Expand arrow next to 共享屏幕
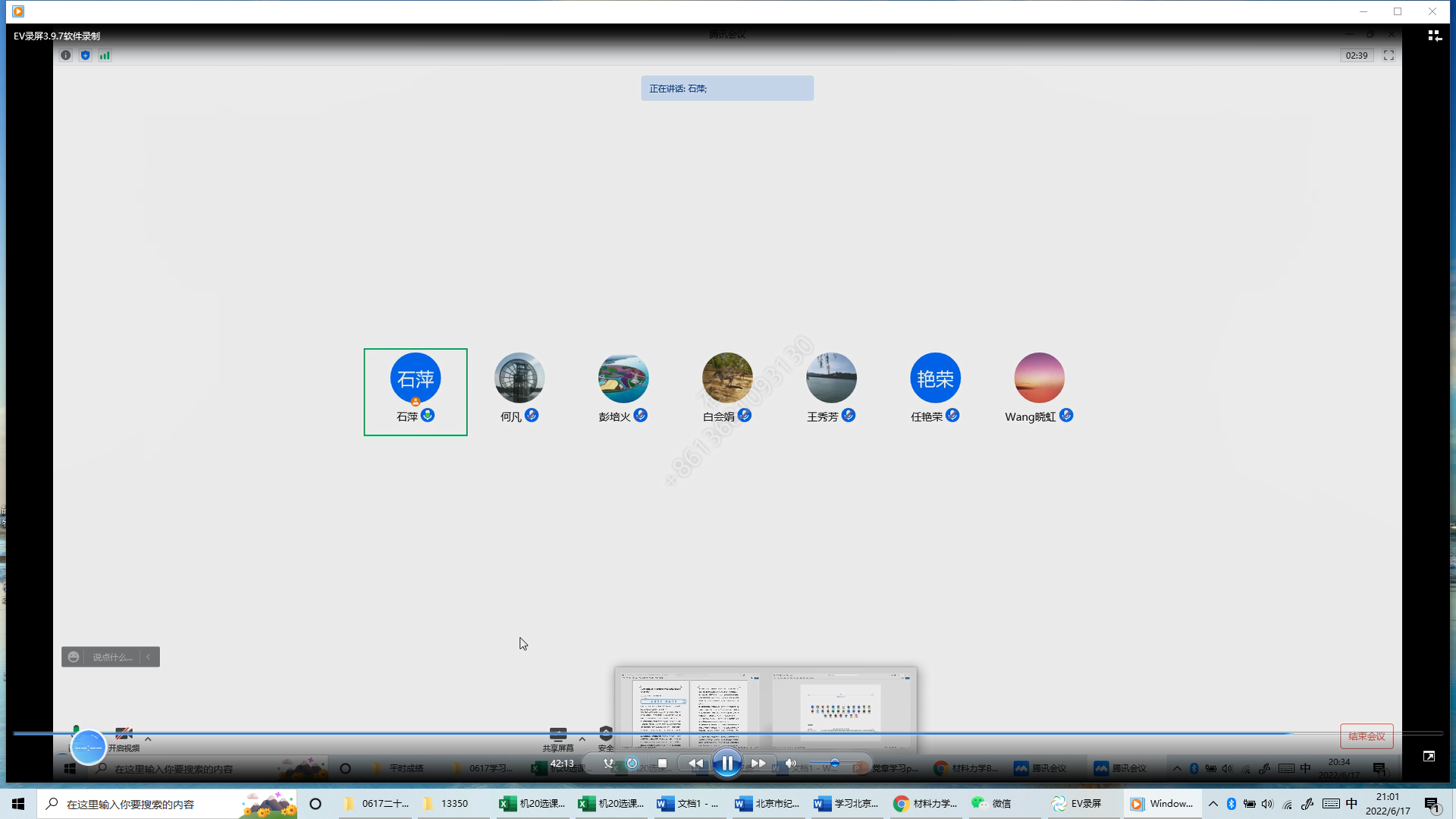The image size is (1456, 819). [x=582, y=739]
